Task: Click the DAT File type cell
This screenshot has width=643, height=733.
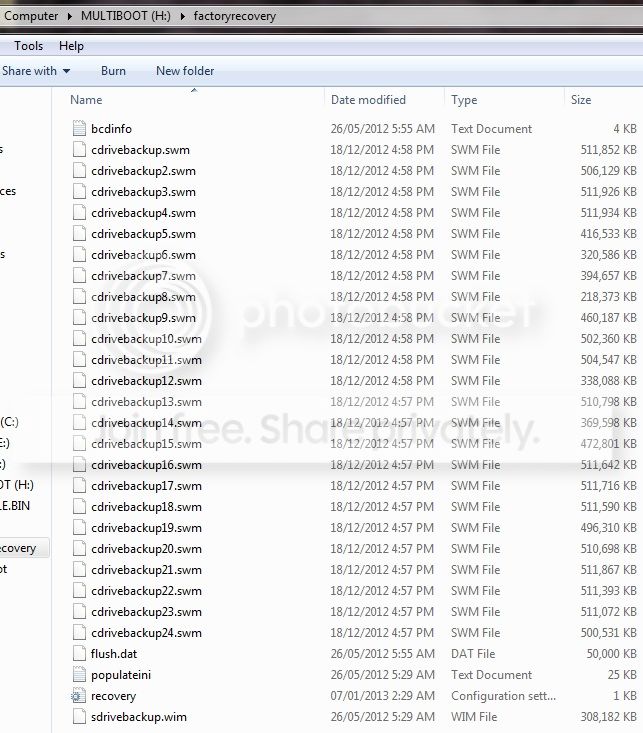Action: click(x=473, y=654)
